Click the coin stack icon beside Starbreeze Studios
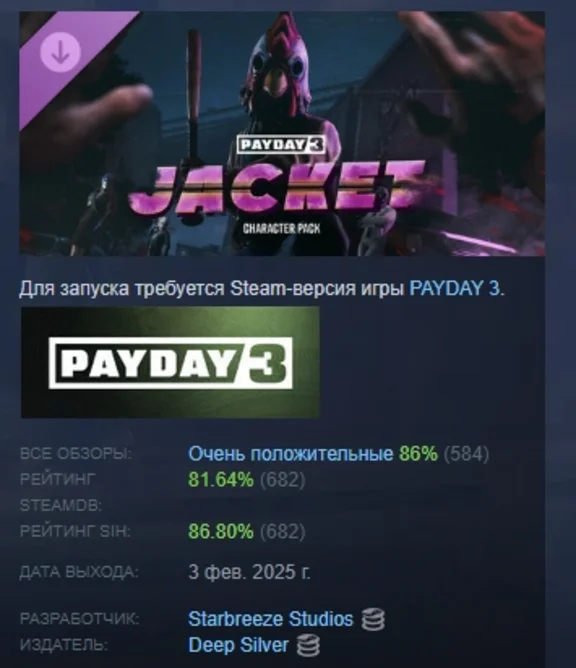Viewport: 576px width, 668px height. [373, 619]
